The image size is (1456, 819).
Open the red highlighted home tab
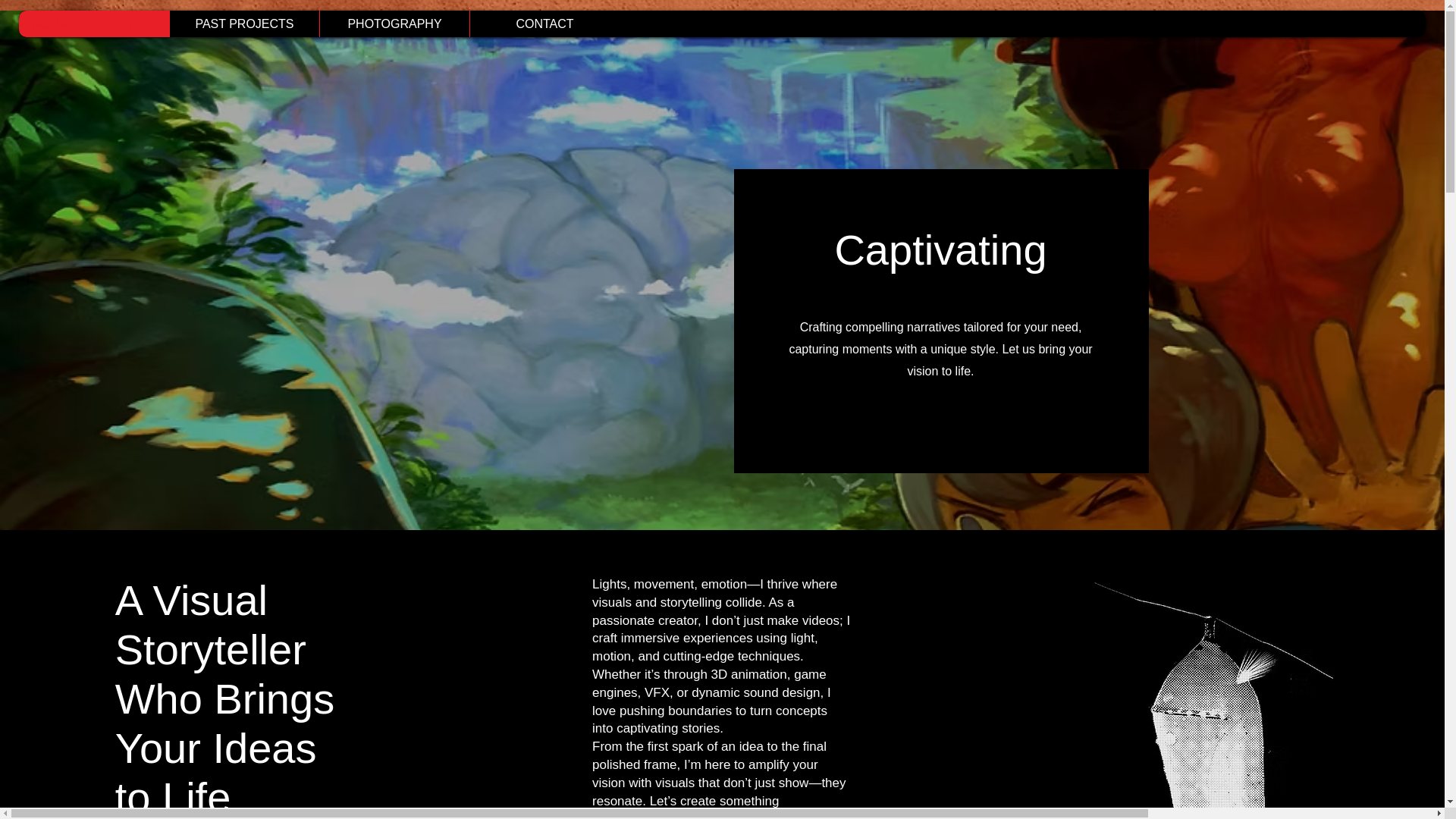[94, 24]
